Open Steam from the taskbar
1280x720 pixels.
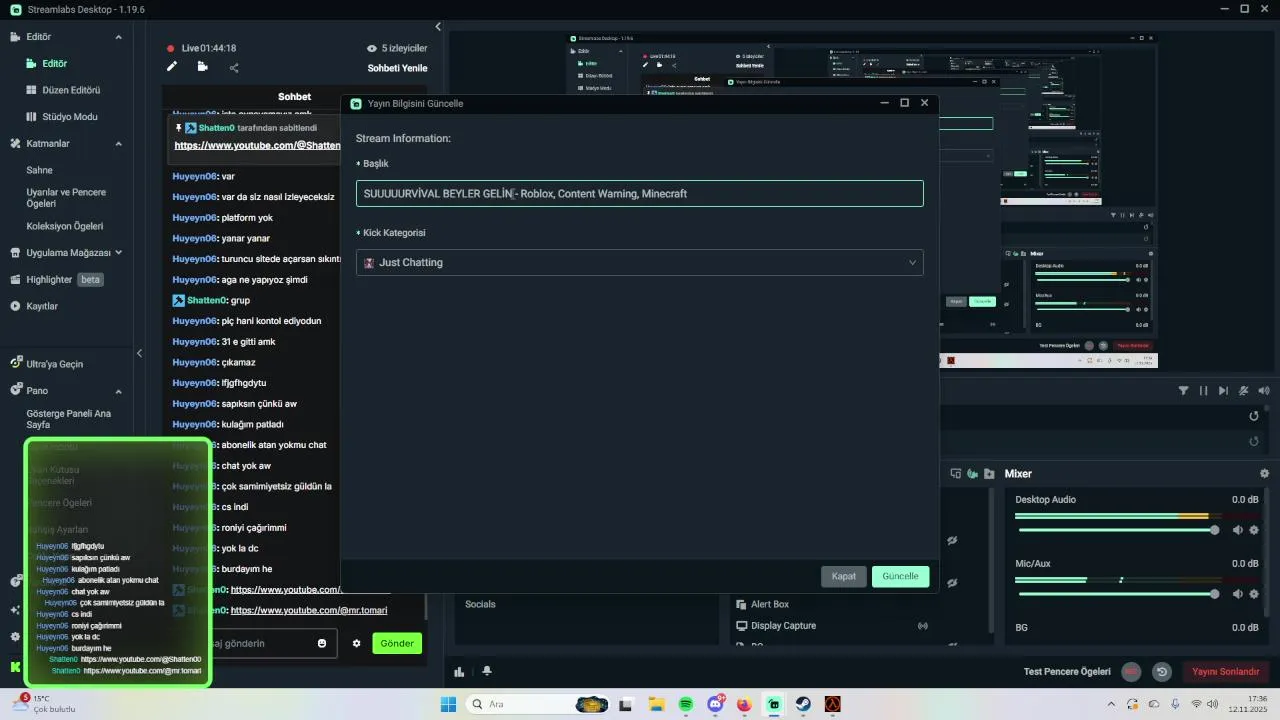803,704
